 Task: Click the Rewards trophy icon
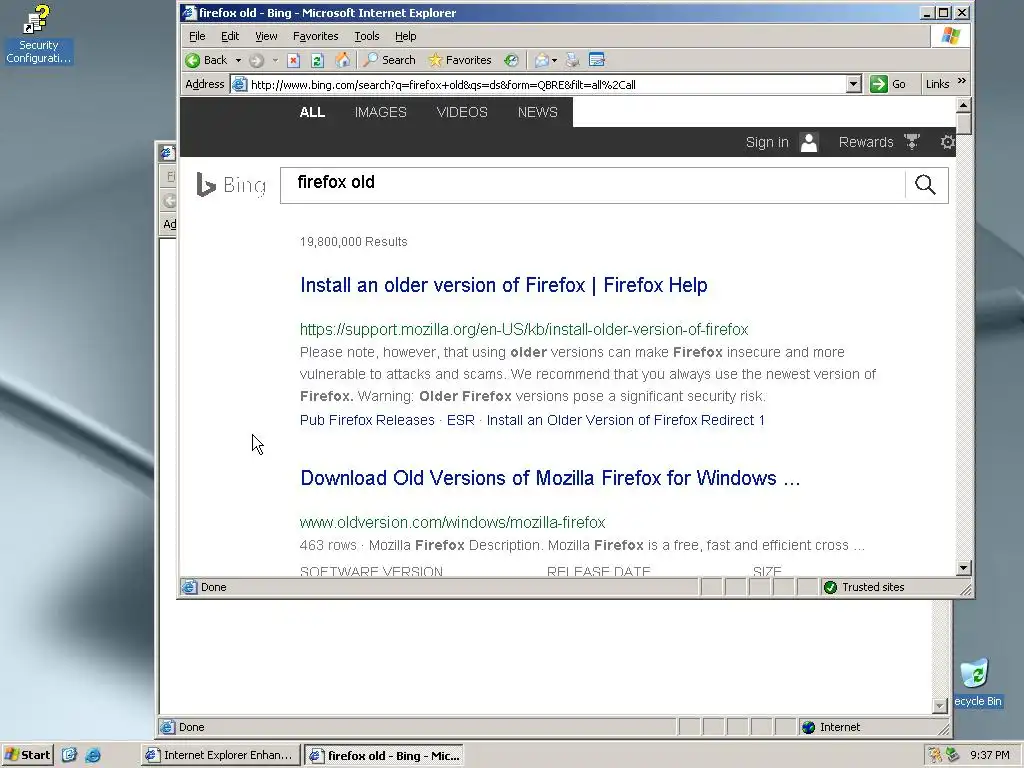pyautogui.click(x=912, y=141)
